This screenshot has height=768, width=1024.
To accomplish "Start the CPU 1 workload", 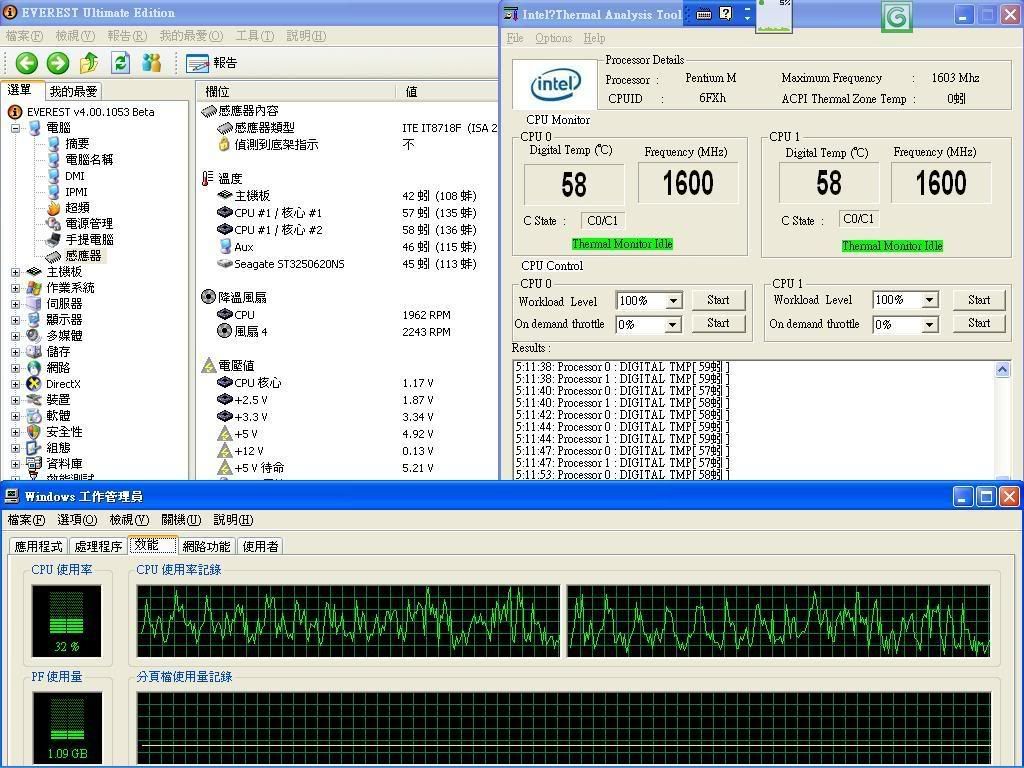I will click(x=979, y=300).
